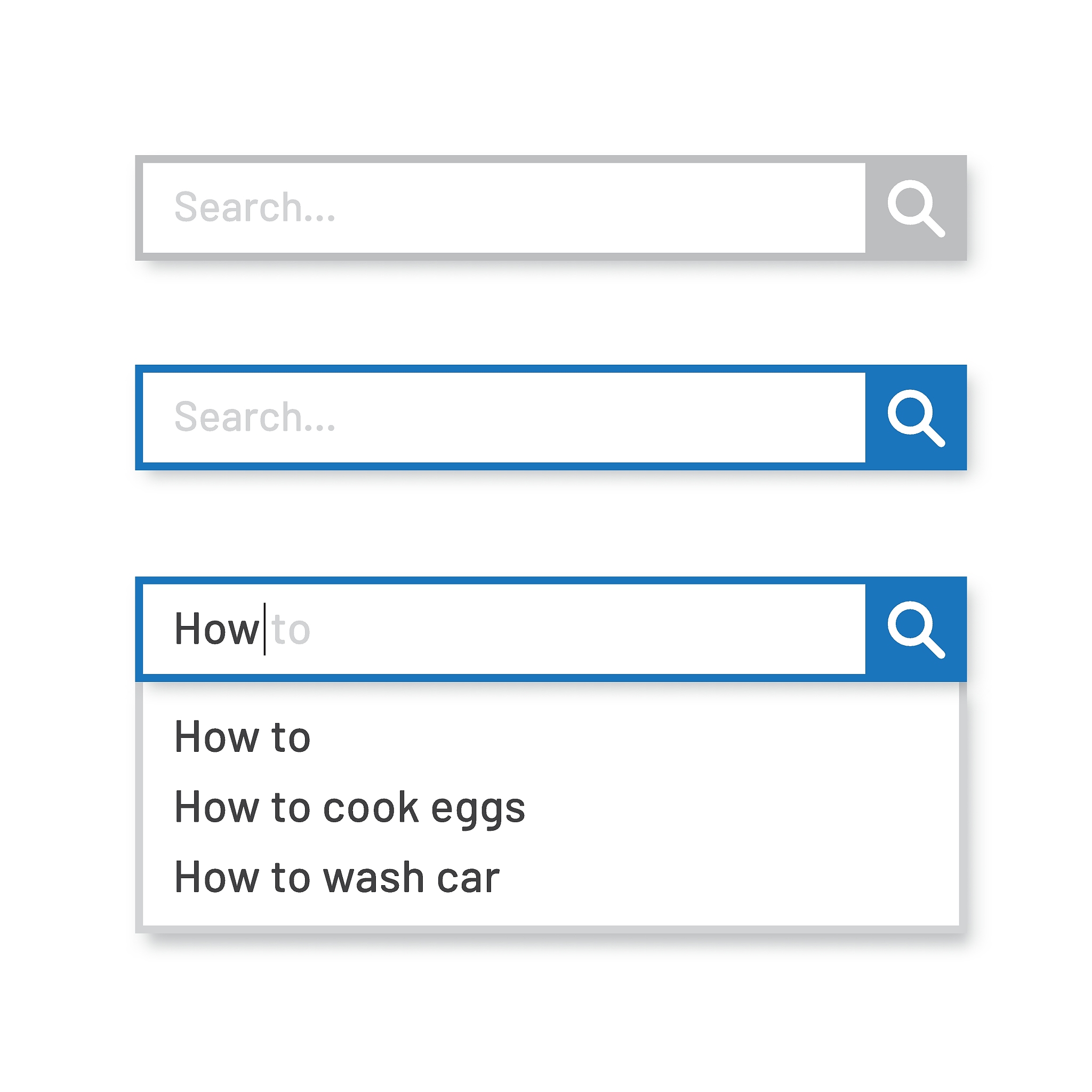
Task: Click blank area of the "How" search field
Action: [x=565, y=629]
